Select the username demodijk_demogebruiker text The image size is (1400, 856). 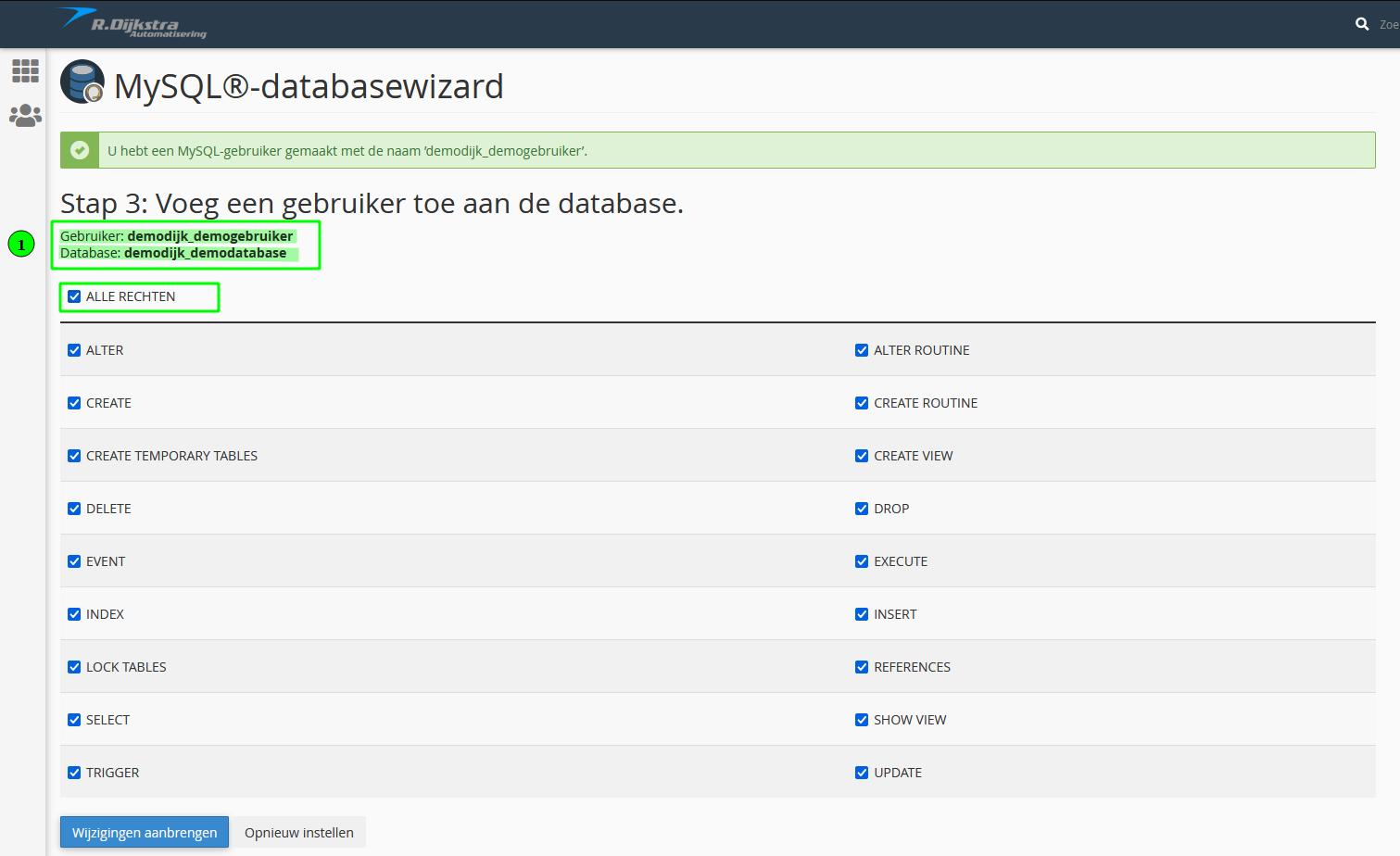click(x=210, y=236)
